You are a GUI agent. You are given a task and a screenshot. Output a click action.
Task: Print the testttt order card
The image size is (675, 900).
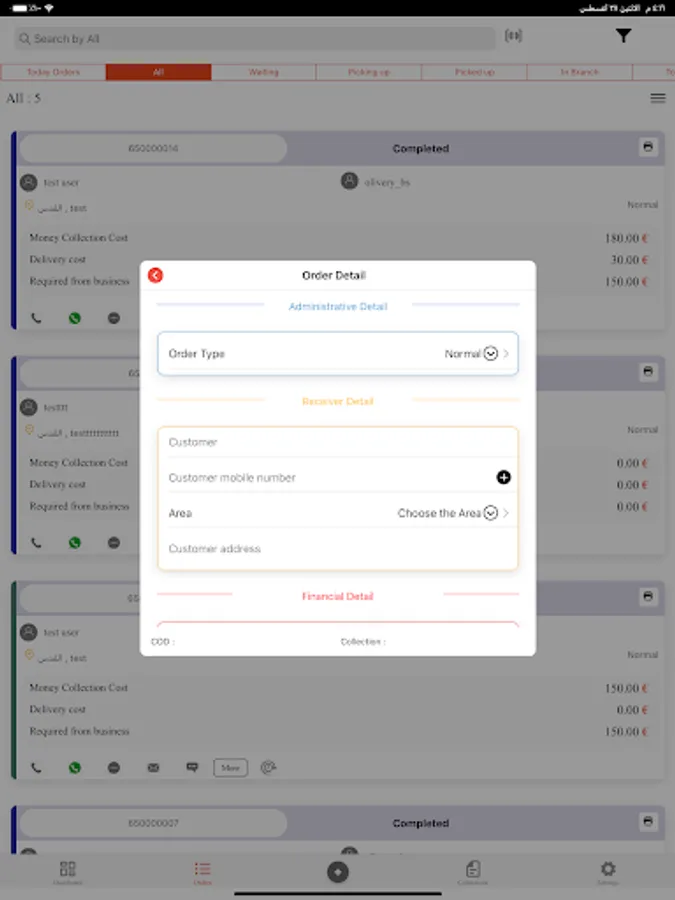pos(648,372)
